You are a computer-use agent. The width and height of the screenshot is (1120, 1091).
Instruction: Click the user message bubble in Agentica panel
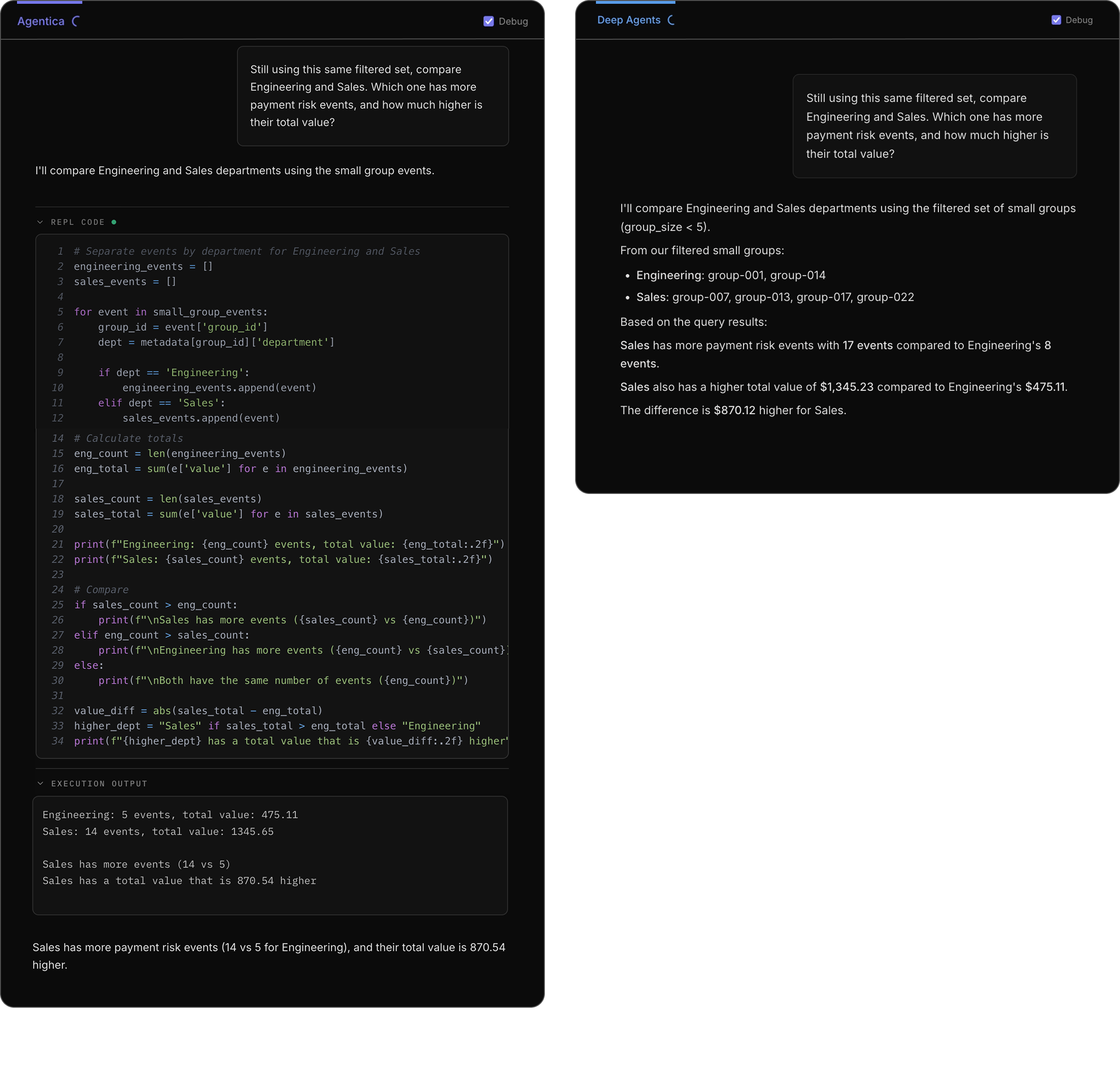372,96
